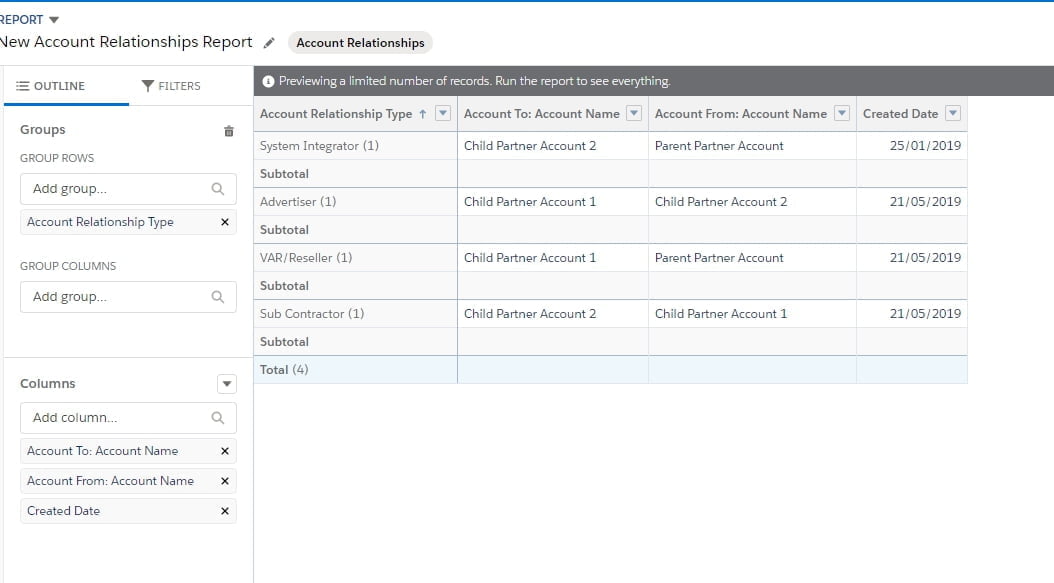Click the Account Relationships object badge
The height and width of the screenshot is (583, 1054).
(359, 42)
